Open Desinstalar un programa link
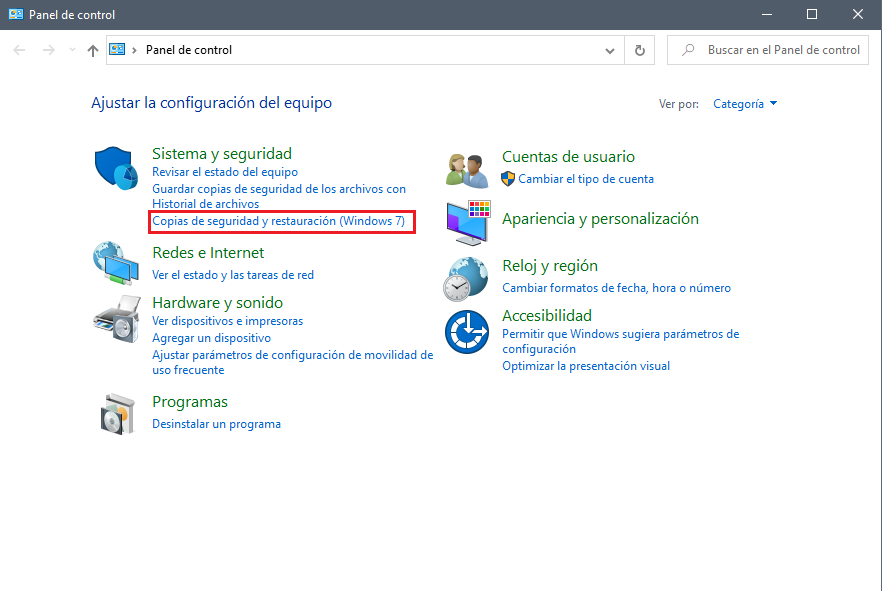Screen dimensions: 882x591 click(x=216, y=424)
